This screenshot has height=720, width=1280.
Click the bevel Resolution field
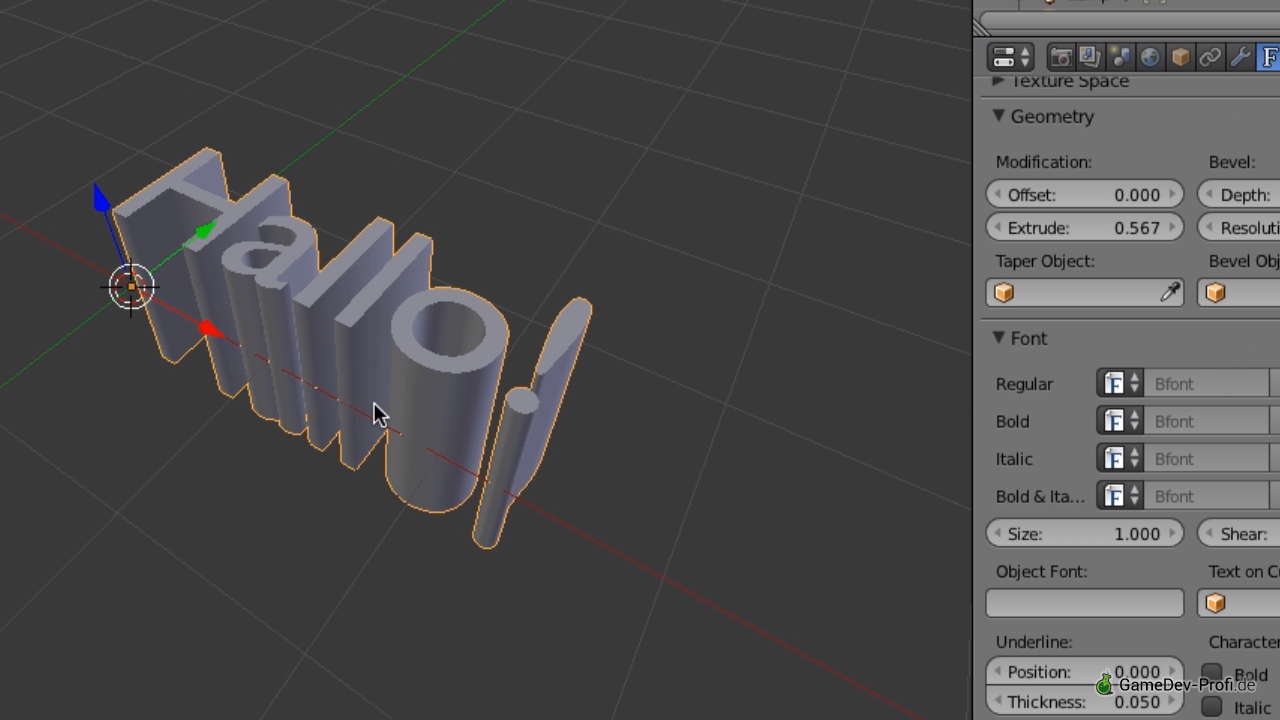[1240, 228]
